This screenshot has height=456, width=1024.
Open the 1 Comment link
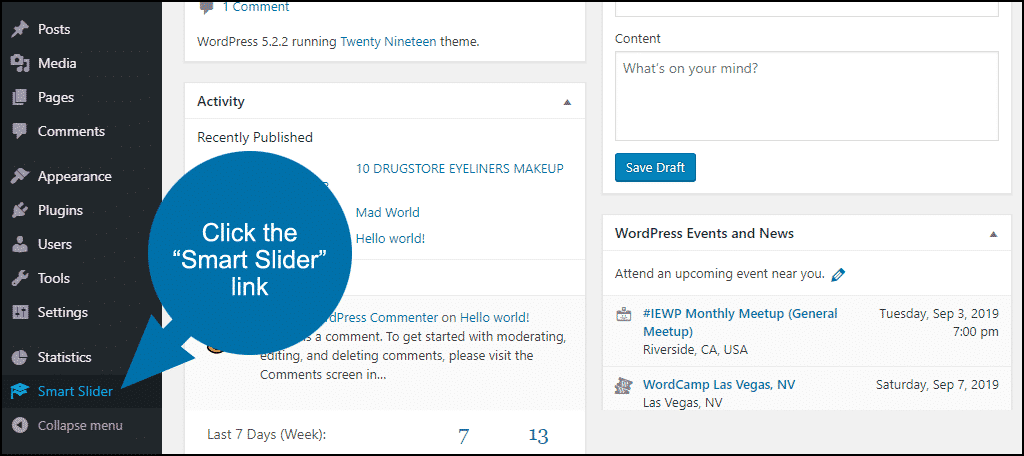click(256, 7)
